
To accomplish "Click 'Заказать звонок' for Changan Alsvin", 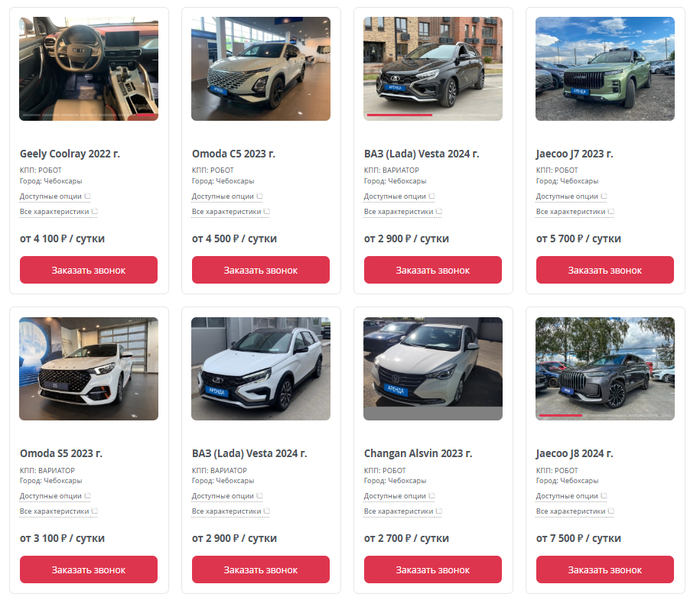I will coord(433,569).
